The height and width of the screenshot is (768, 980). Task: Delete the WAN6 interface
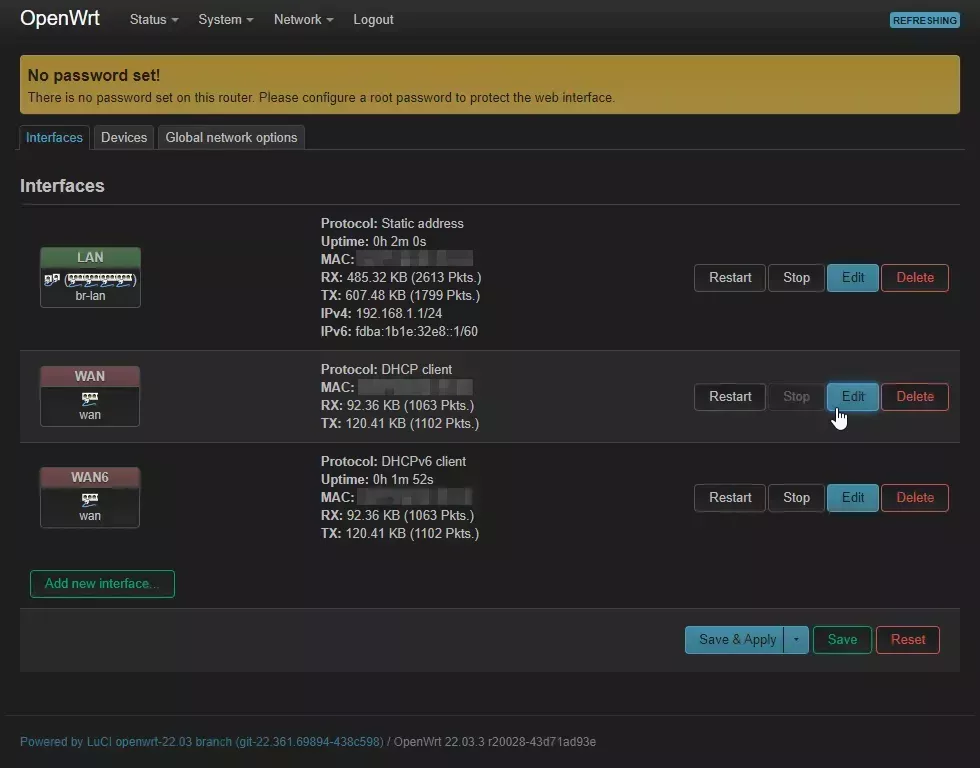[915, 498]
